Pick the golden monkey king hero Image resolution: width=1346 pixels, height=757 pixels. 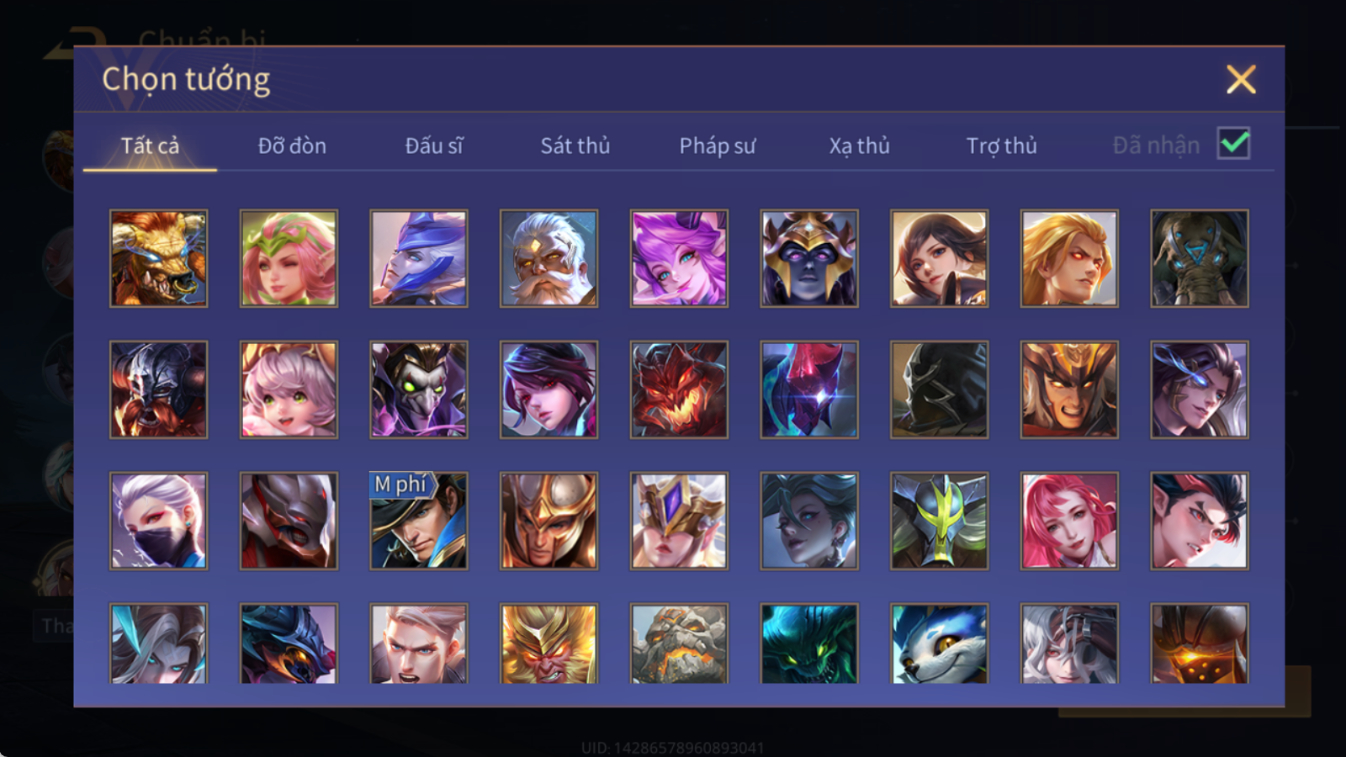pyautogui.click(x=549, y=643)
